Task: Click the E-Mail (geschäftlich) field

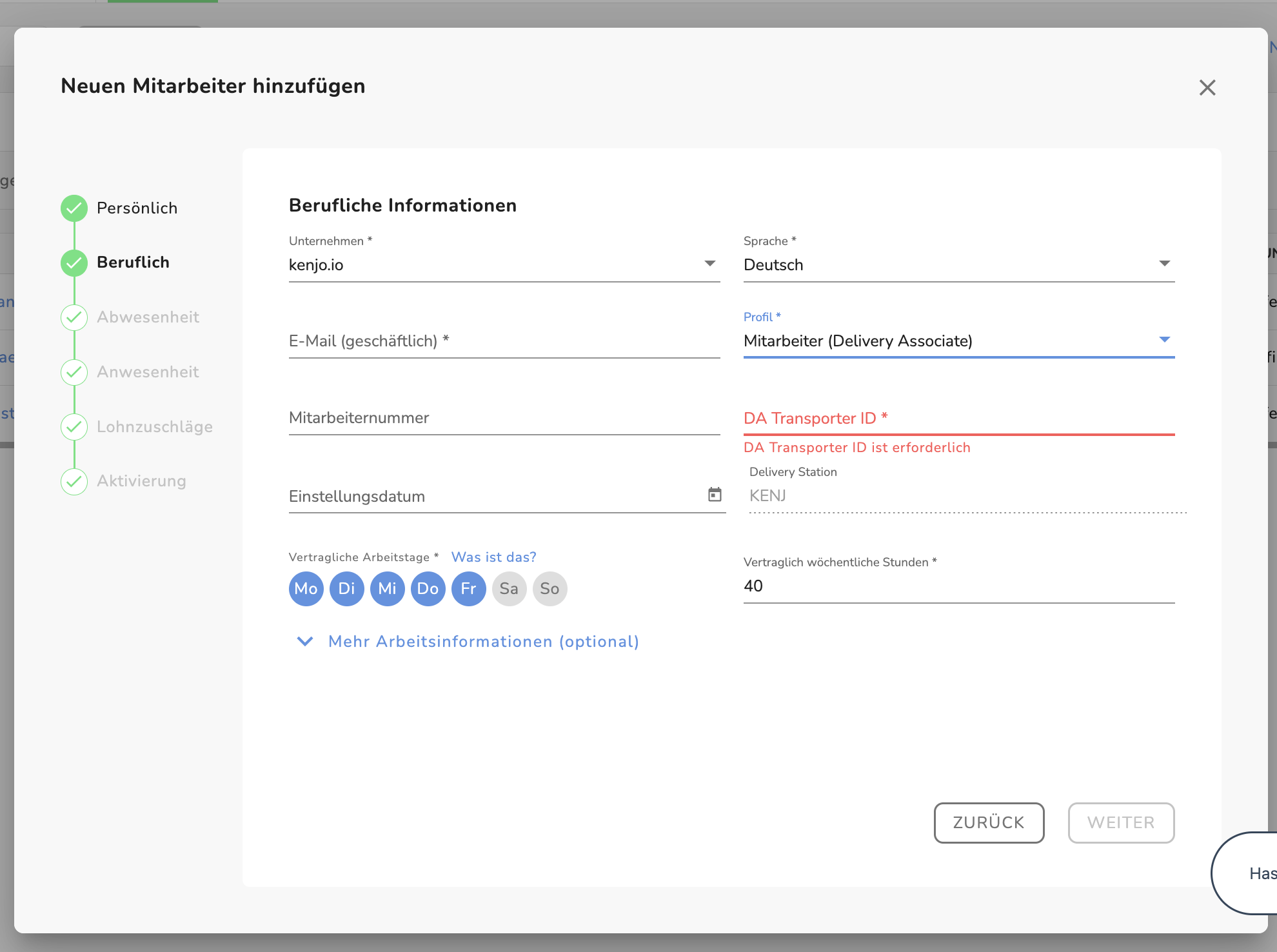Action: tap(504, 342)
